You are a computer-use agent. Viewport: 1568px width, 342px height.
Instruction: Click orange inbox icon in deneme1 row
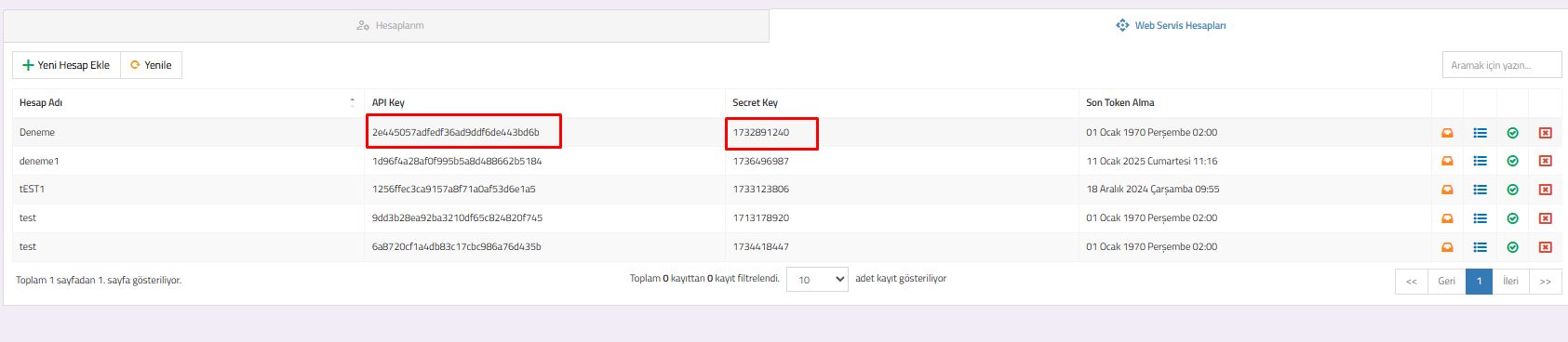[1447, 161]
